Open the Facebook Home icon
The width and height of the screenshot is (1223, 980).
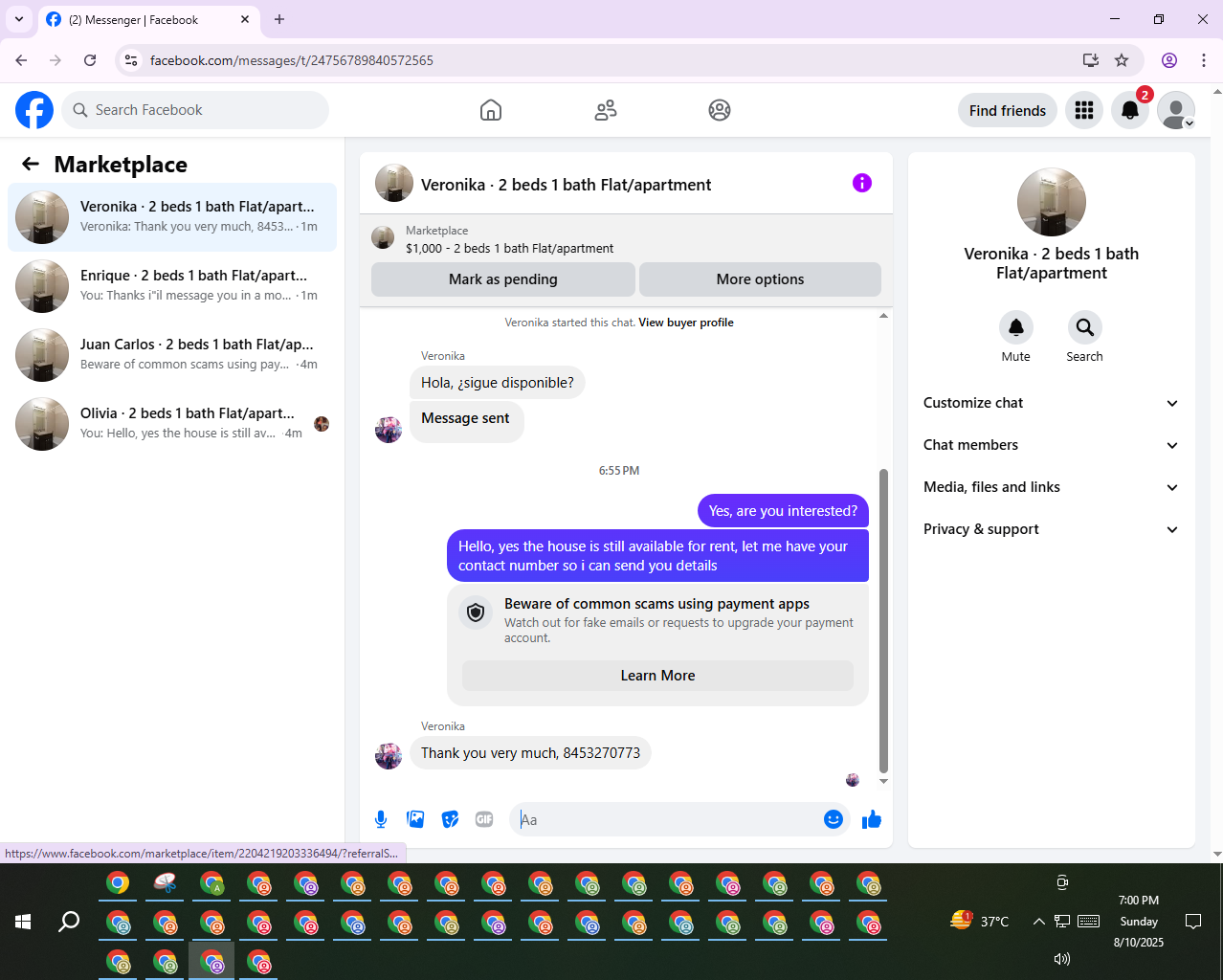coord(491,110)
